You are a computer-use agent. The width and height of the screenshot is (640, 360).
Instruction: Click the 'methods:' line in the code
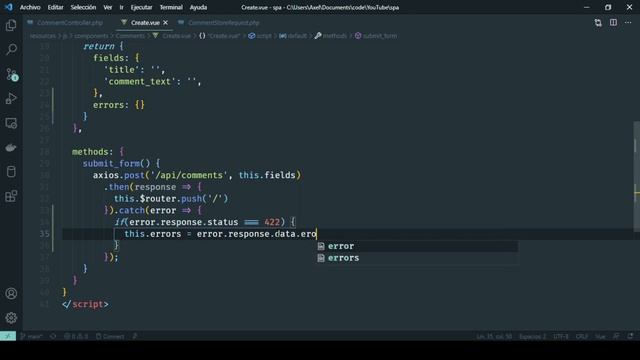[x=98, y=152]
